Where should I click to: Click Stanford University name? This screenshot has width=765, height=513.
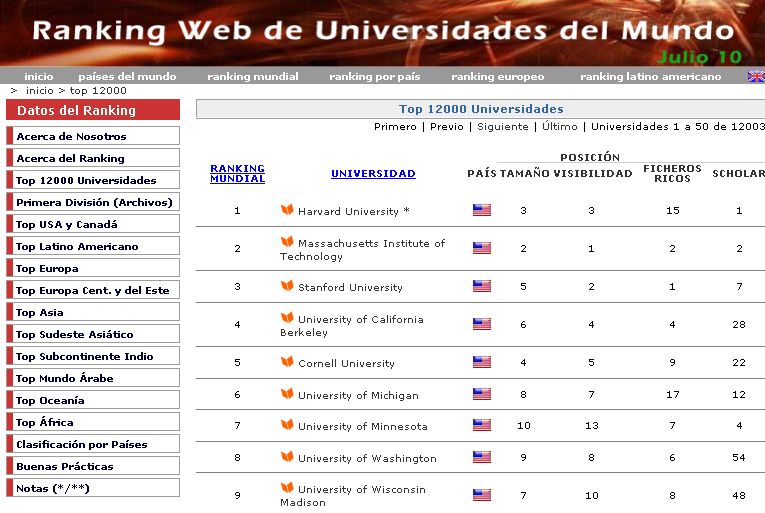[350, 287]
